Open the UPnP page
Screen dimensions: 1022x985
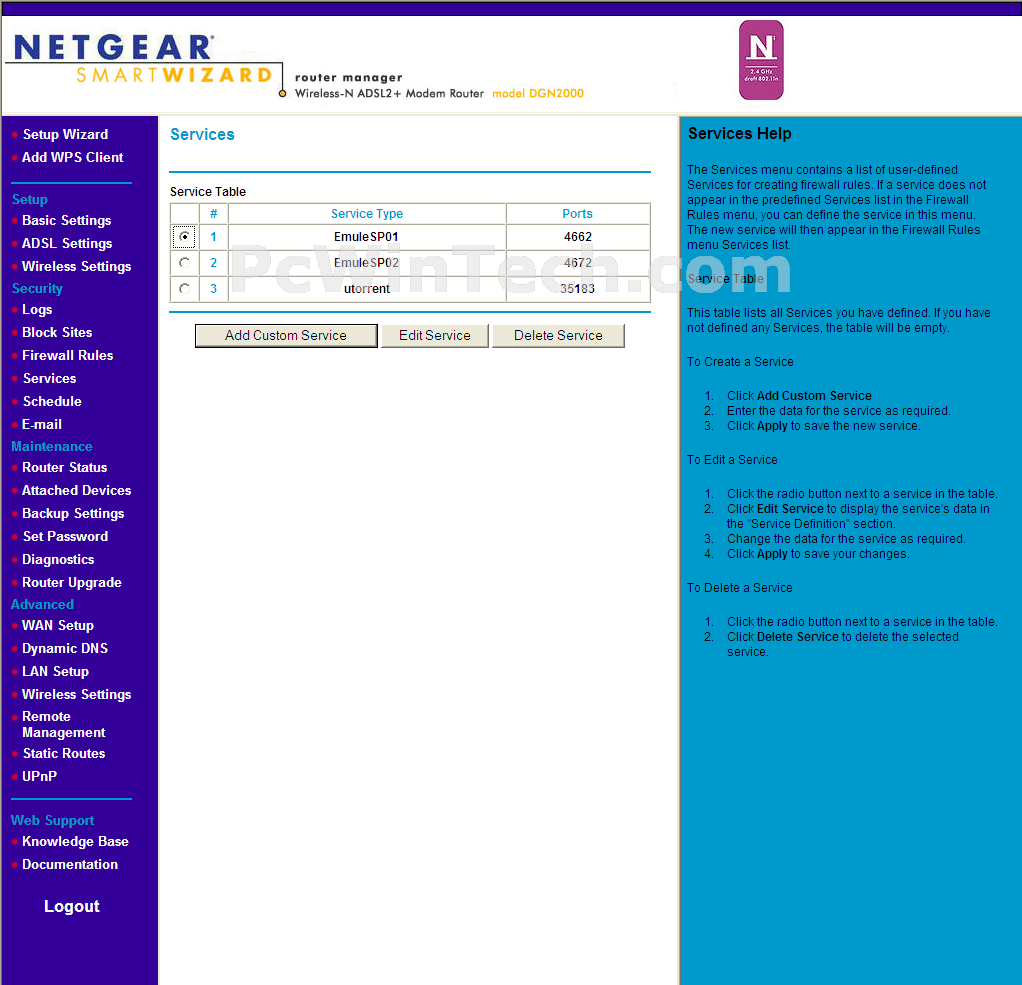click(39, 776)
